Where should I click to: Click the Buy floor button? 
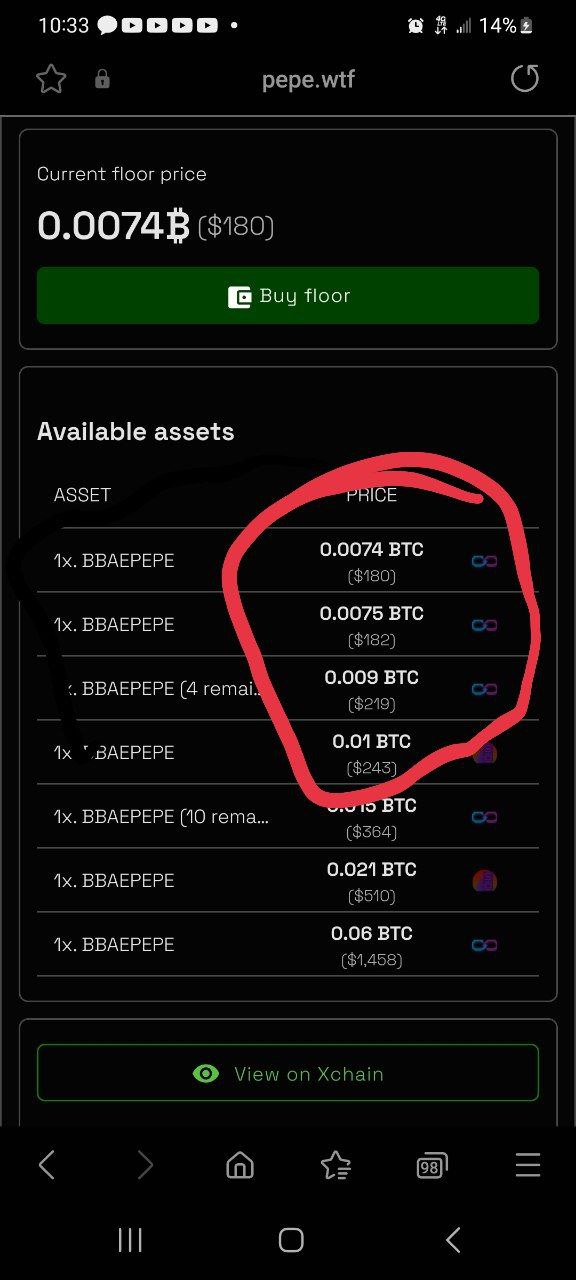(x=288, y=295)
